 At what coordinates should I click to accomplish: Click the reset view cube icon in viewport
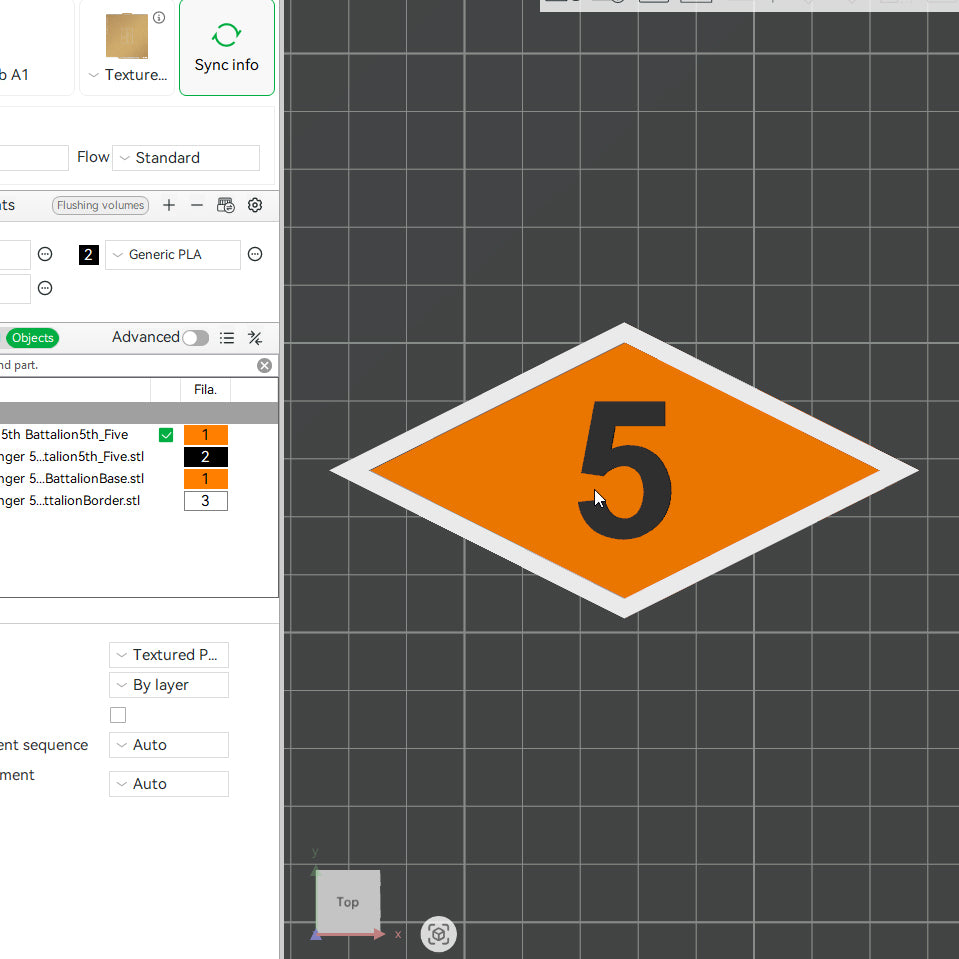click(x=438, y=934)
